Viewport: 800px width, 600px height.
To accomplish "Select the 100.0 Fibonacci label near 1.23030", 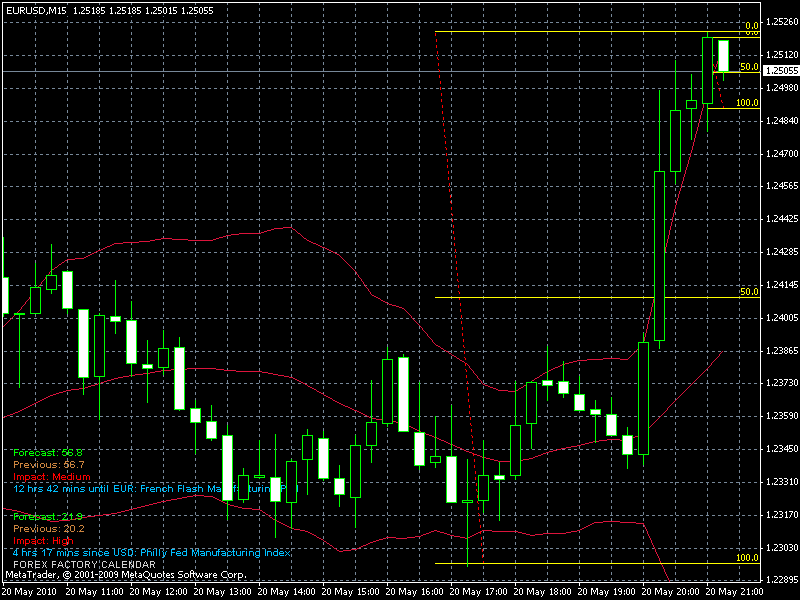I will [747, 558].
